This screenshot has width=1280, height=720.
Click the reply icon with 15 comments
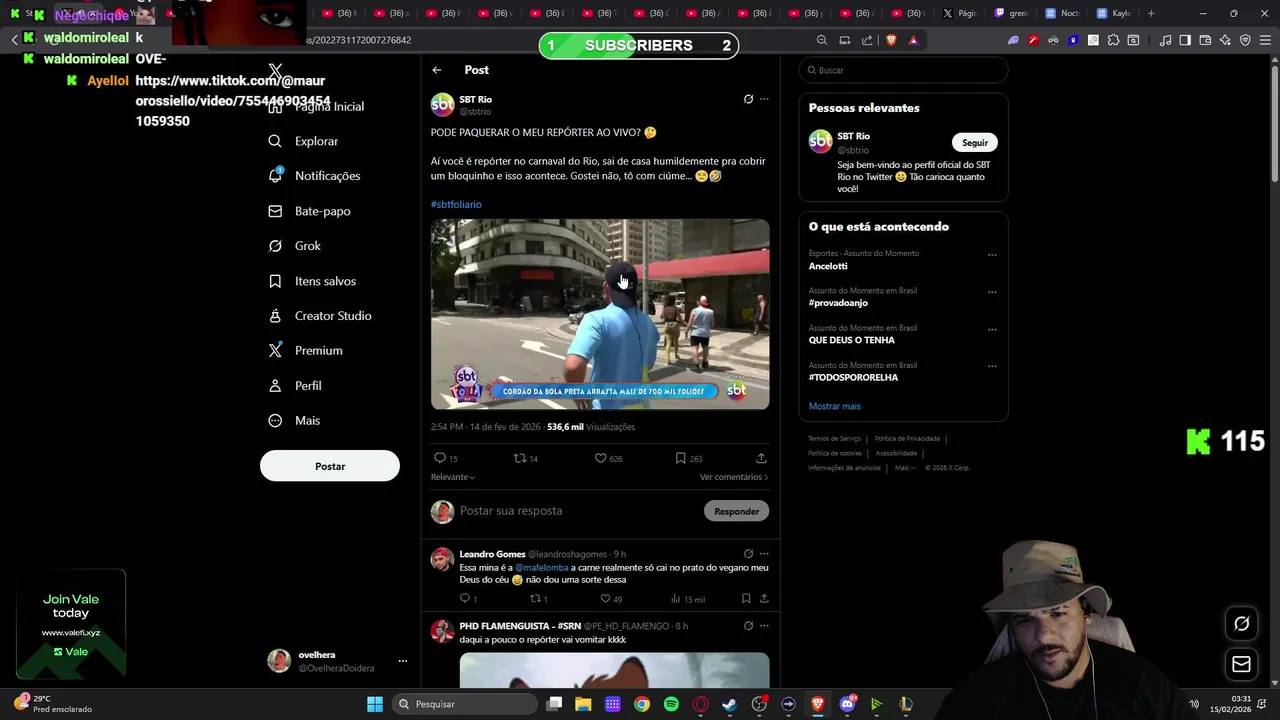click(445, 458)
